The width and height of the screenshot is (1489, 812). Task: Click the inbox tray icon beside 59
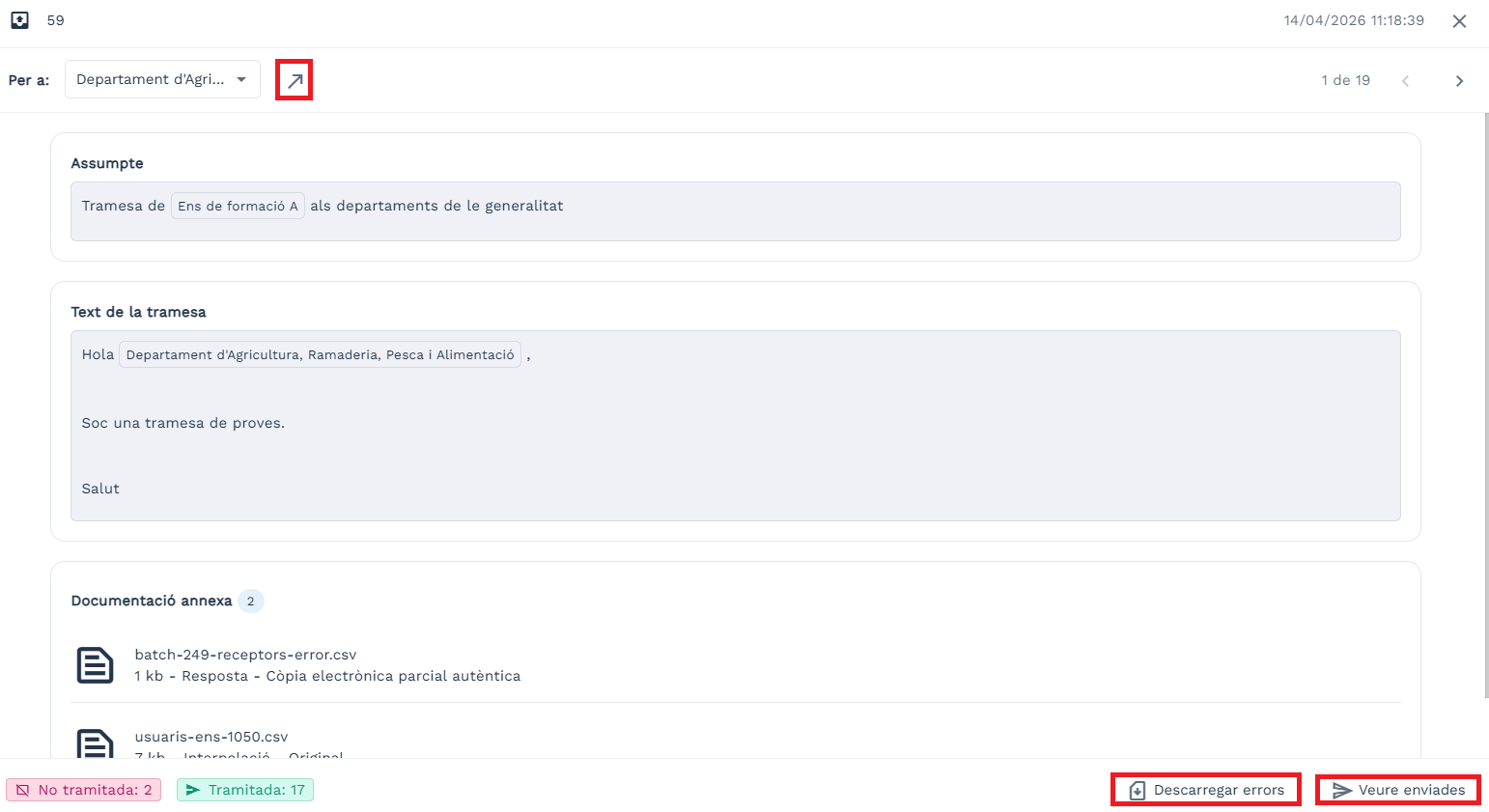click(x=19, y=20)
